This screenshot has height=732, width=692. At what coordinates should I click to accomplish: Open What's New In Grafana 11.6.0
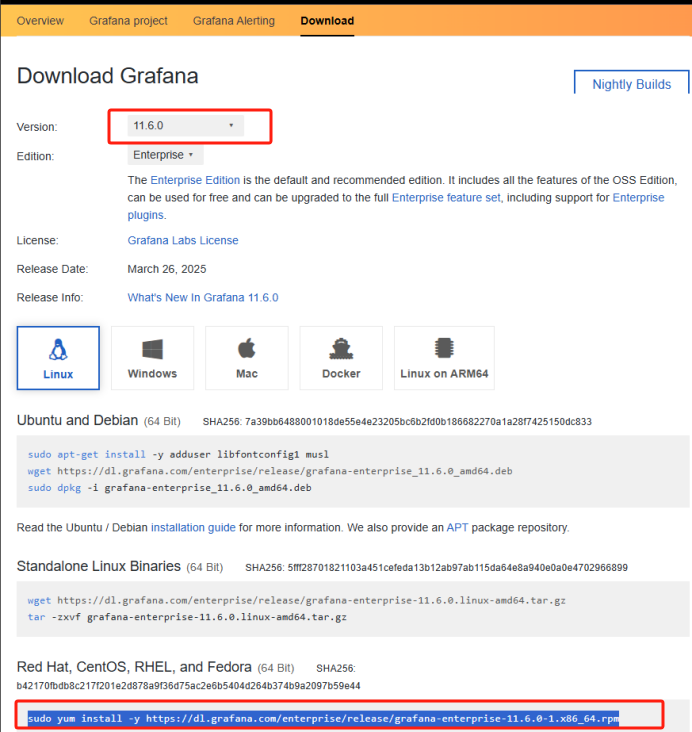(x=203, y=297)
